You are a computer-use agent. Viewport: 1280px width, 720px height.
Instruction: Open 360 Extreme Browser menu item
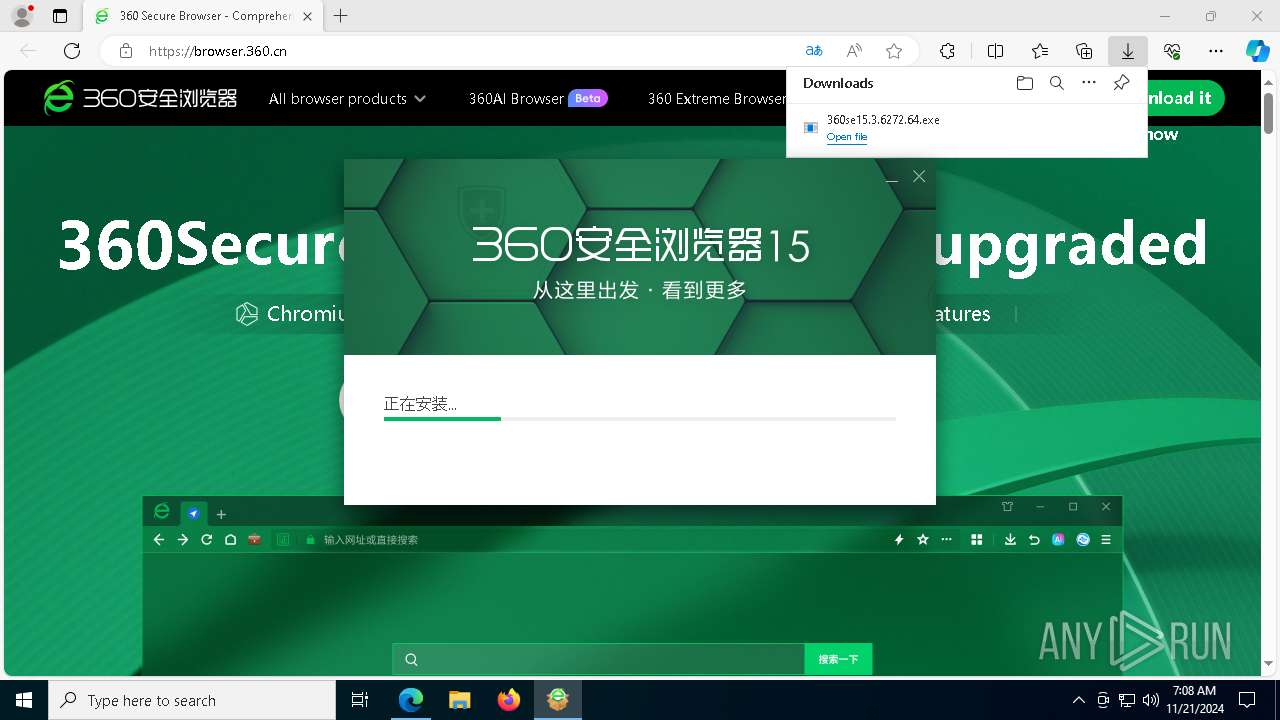click(716, 98)
